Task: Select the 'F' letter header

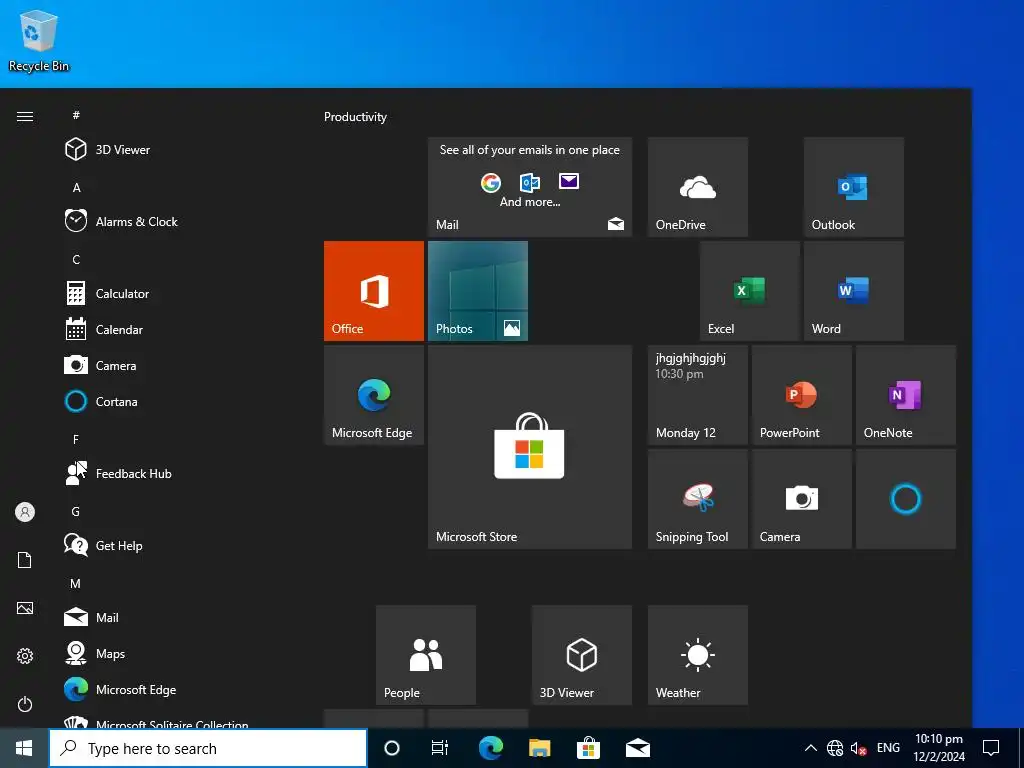Action: point(76,440)
